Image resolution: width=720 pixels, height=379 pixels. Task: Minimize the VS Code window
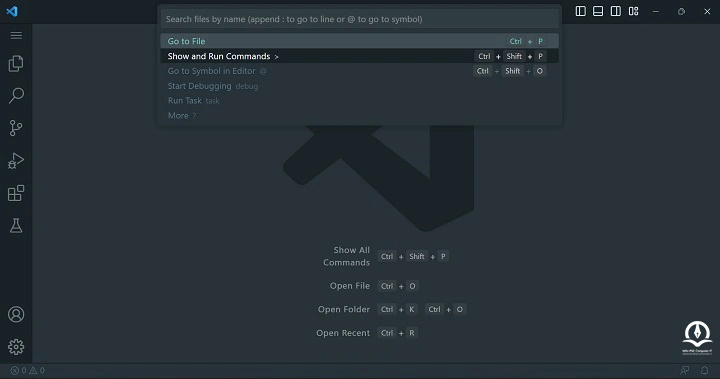pyautogui.click(x=656, y=11)
